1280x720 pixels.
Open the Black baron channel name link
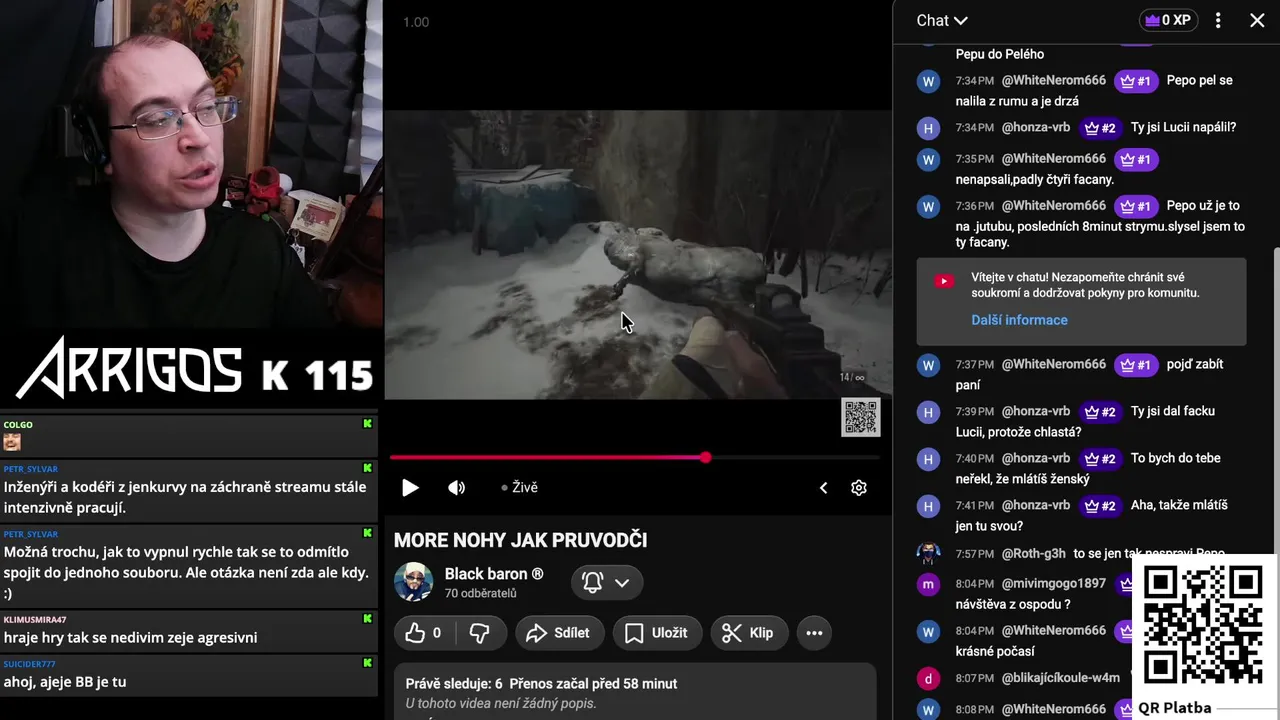(x=494, y=574)
